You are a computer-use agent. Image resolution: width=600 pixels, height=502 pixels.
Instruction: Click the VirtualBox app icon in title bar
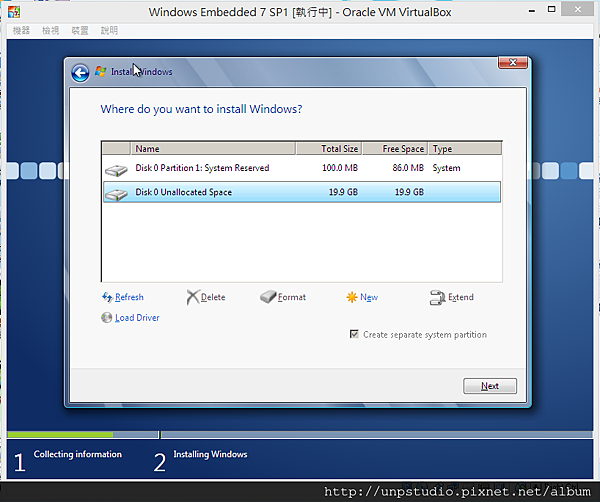pyautogui.click(x=14, y=12)
